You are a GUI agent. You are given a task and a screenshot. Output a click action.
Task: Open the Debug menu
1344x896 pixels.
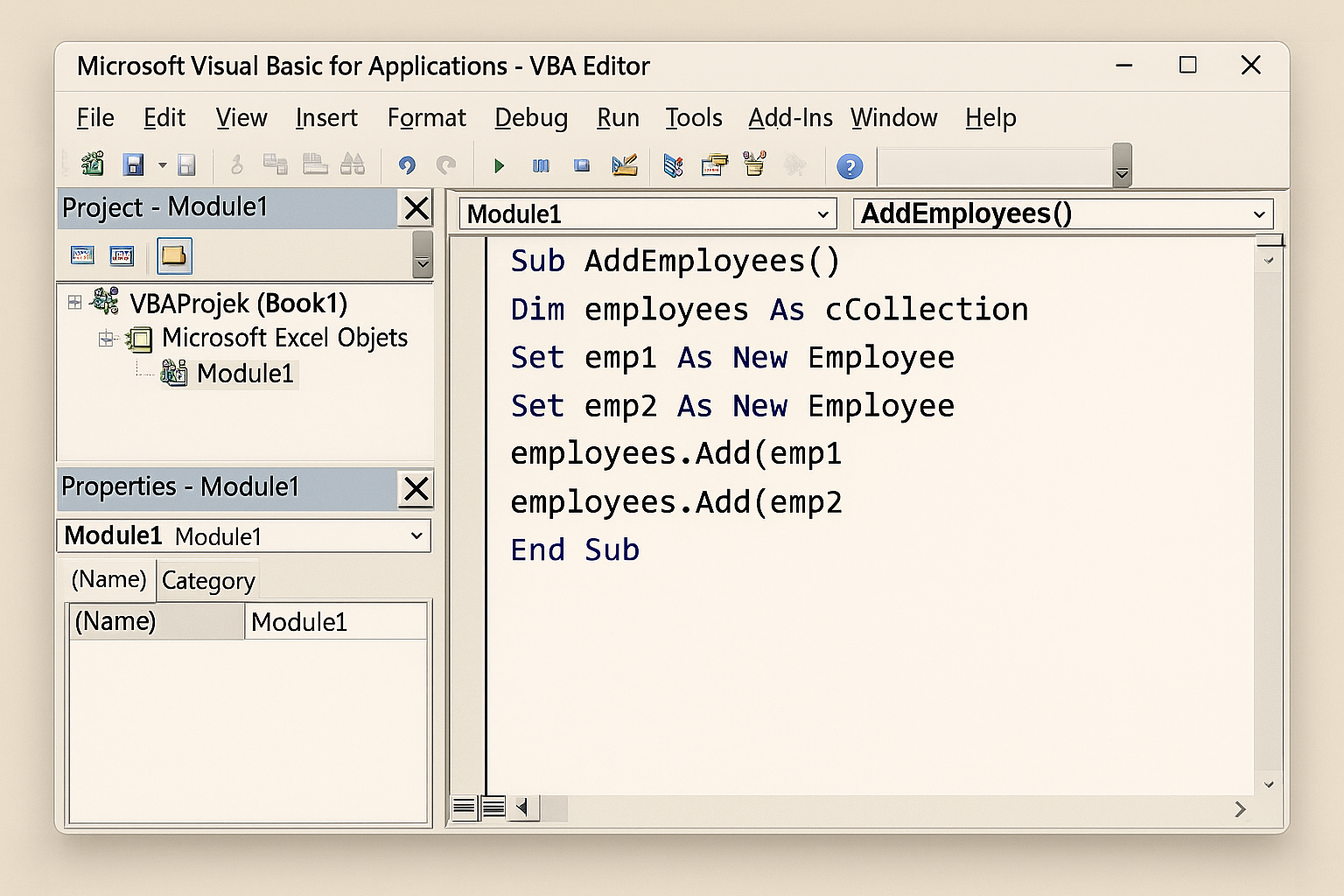pyautogui.click(x=531, y=117)
